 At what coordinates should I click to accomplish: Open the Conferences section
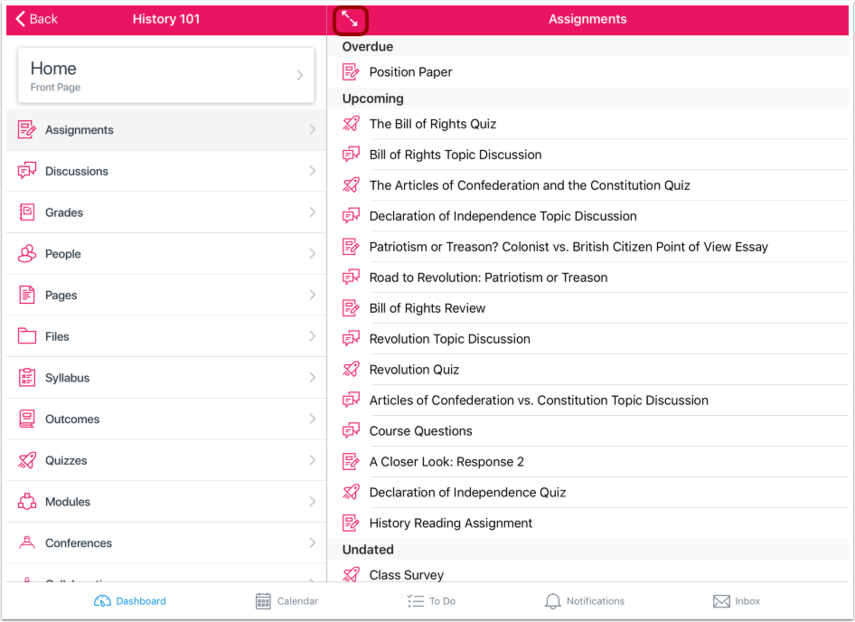166,542
